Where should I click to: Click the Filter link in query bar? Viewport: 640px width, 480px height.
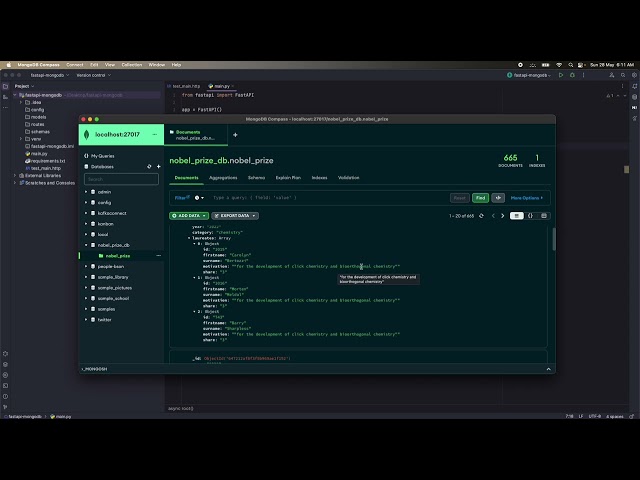[181, 198]
